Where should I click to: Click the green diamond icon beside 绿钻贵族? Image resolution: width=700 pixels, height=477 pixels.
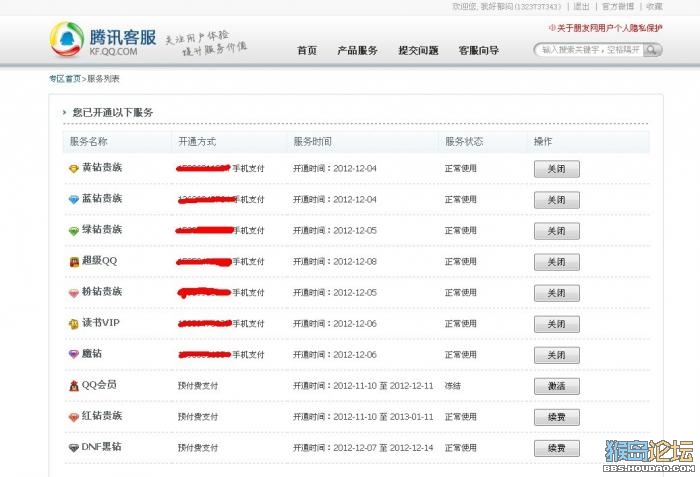[74, 231]
